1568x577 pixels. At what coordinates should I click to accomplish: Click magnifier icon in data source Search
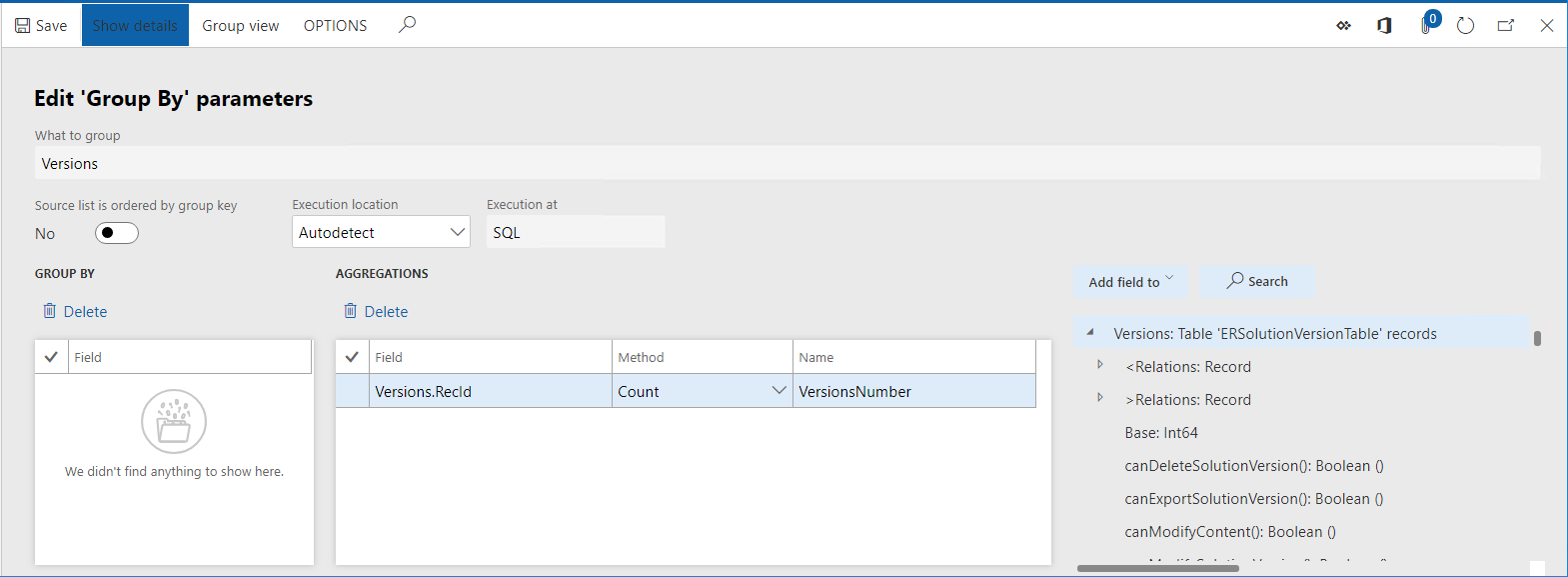1236,281
